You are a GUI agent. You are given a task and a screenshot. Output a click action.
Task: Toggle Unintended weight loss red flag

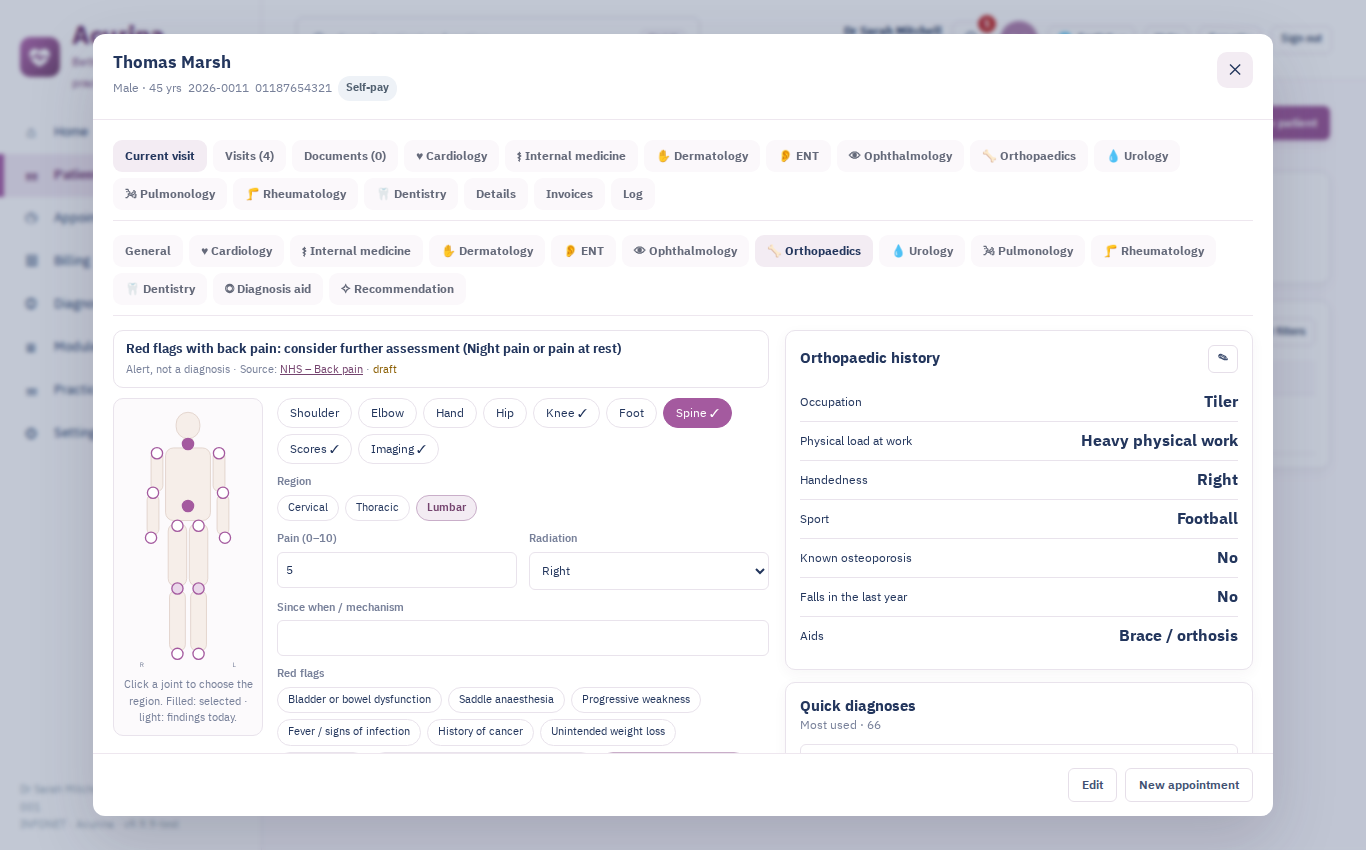pyautogui.click(x=608, y=732)
